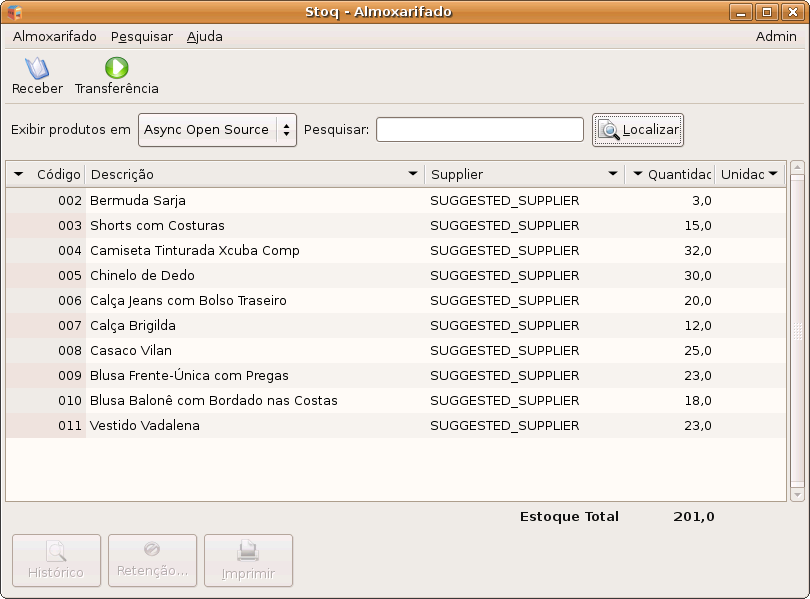Click the Transferência green arrow icon
810x599 pixels.
(x=117, y=68)
